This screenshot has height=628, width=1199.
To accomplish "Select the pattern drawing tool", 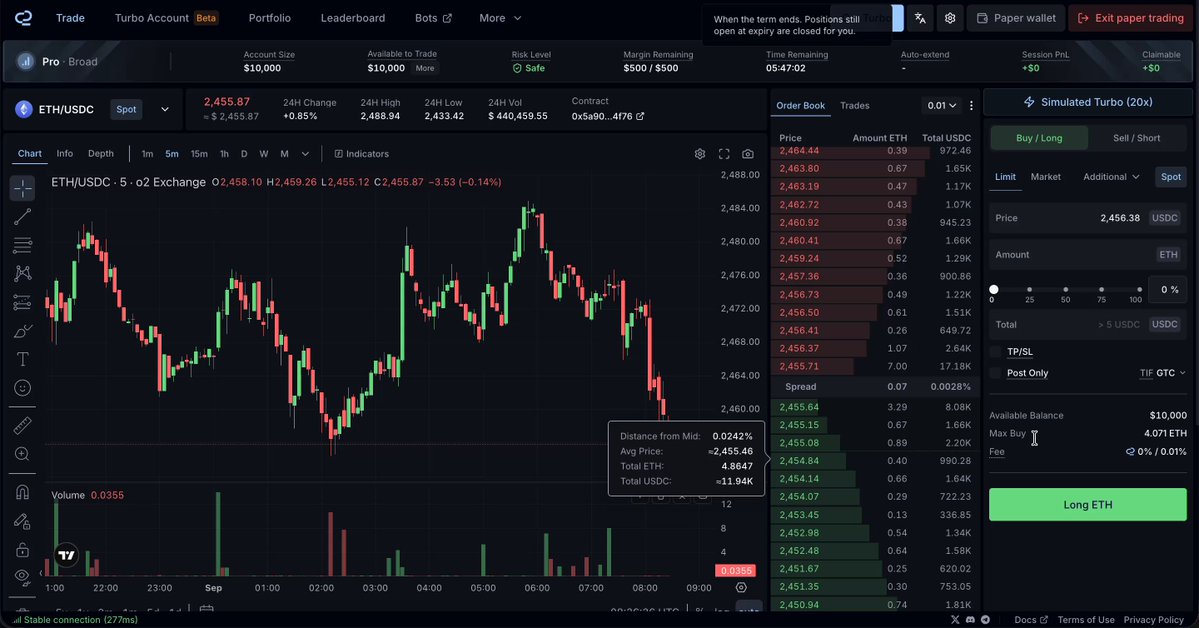I will 23,273.
